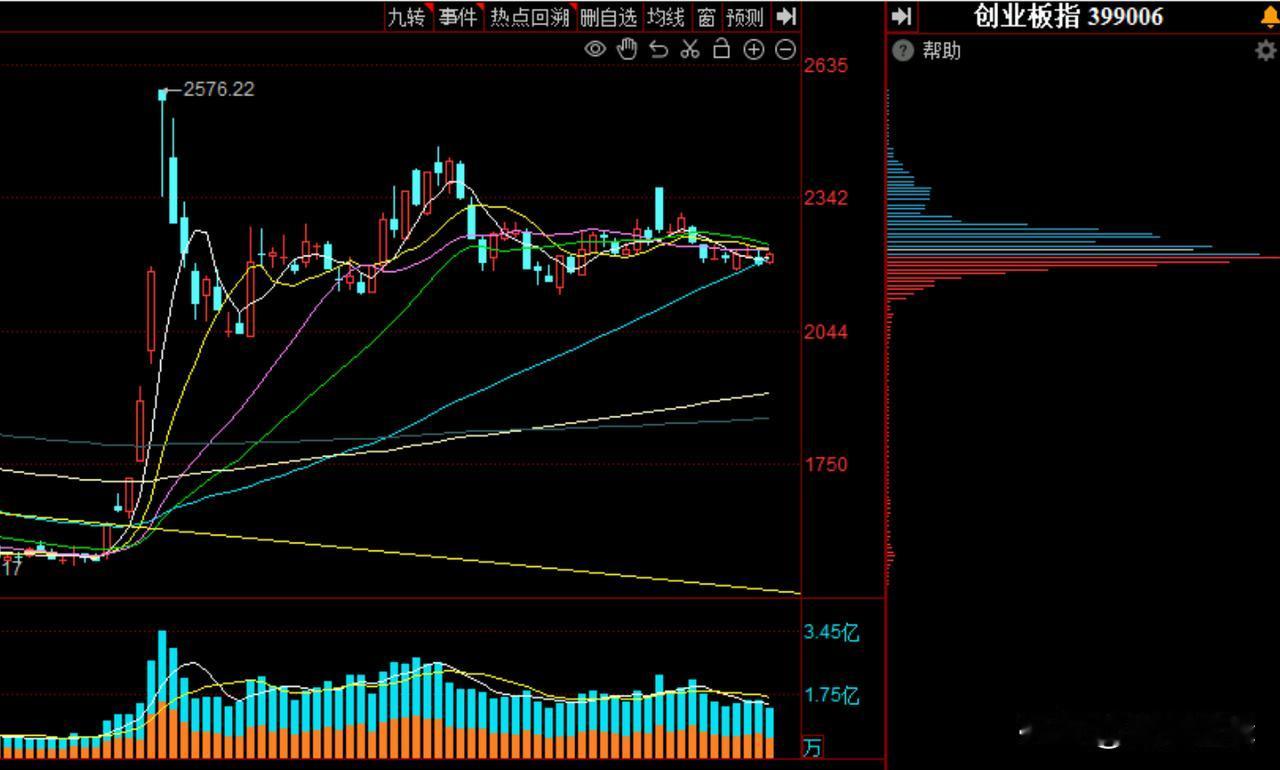Viewport: 1280px width, 770px height.
Task: Select the scissors cut tool
Action: pos(690,49)
